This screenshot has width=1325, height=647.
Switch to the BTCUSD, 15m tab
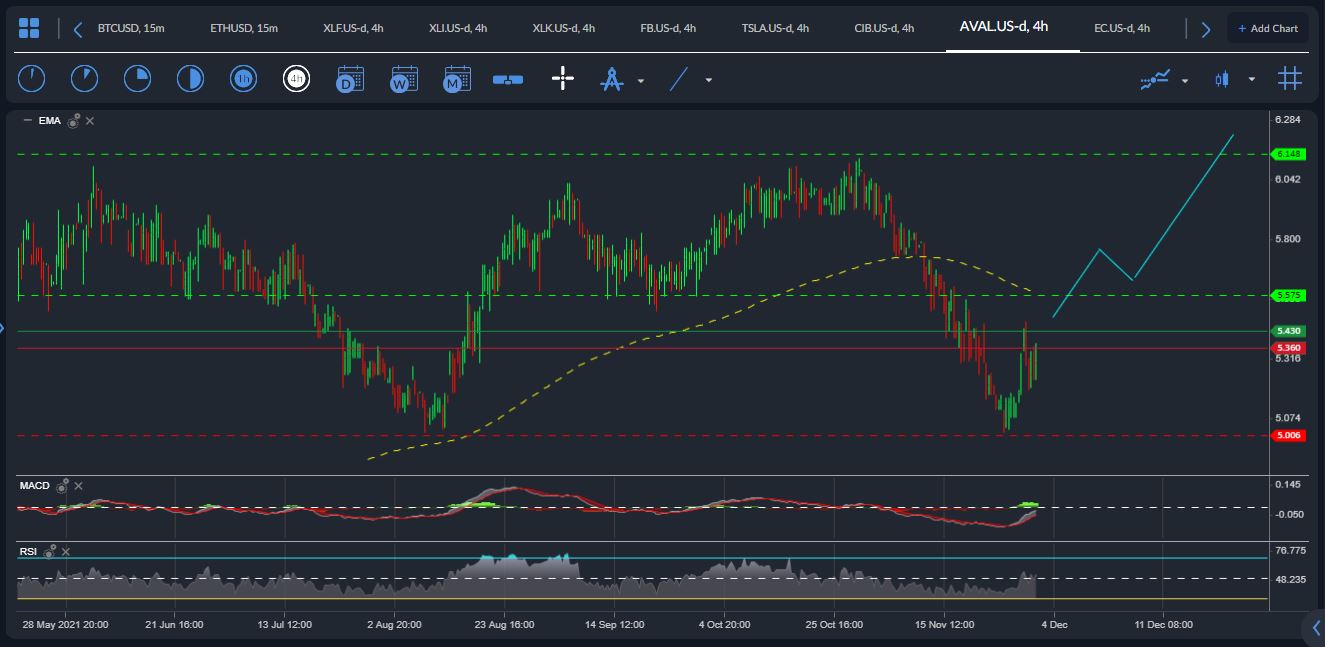(131, 28)
